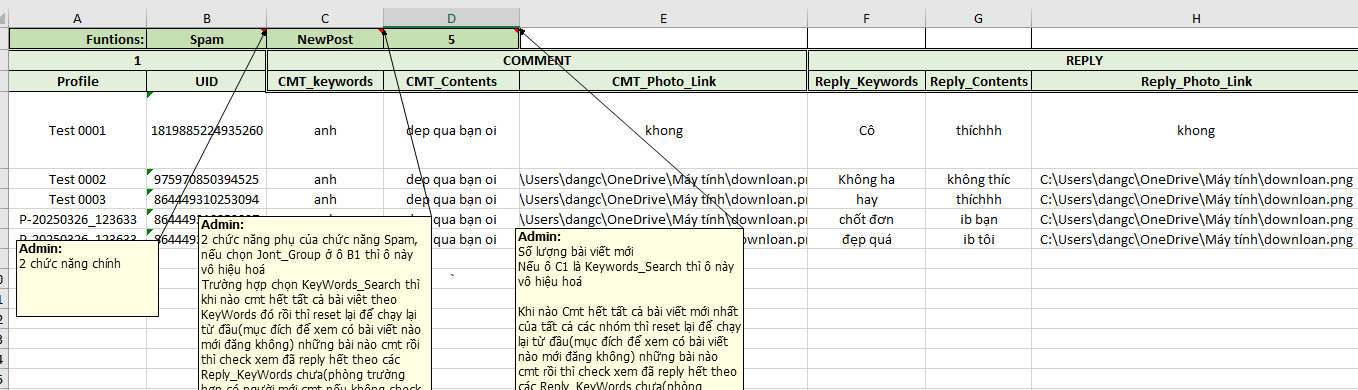The height and width of the screenshot is (390, 1358).
Task: Click the UID 1819885224935260 cell
Action: click(207, 130)
